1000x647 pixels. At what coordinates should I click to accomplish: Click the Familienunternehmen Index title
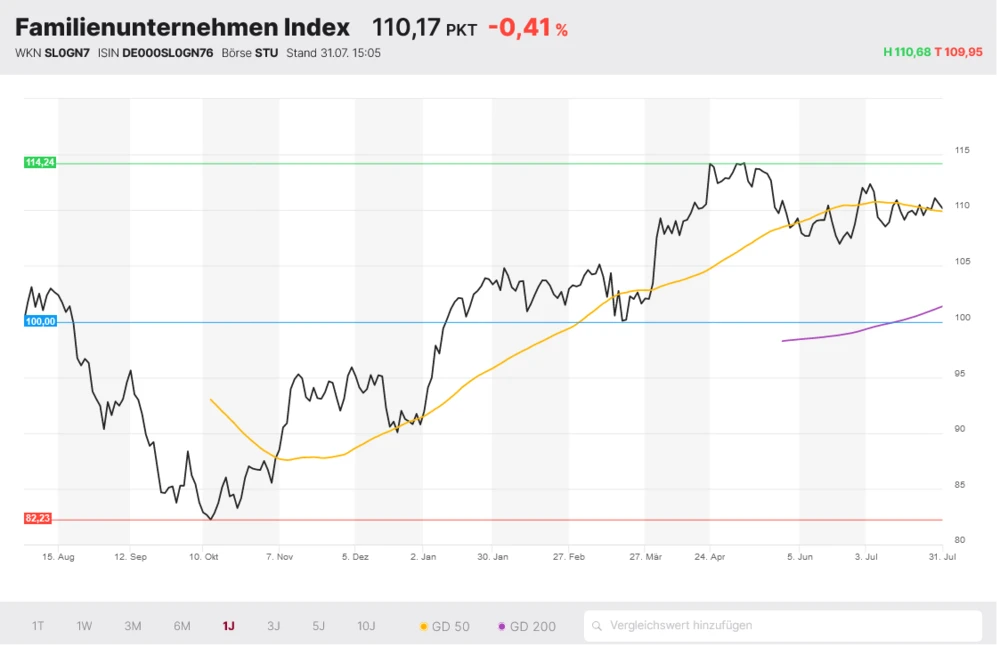(x=182, y=28)
